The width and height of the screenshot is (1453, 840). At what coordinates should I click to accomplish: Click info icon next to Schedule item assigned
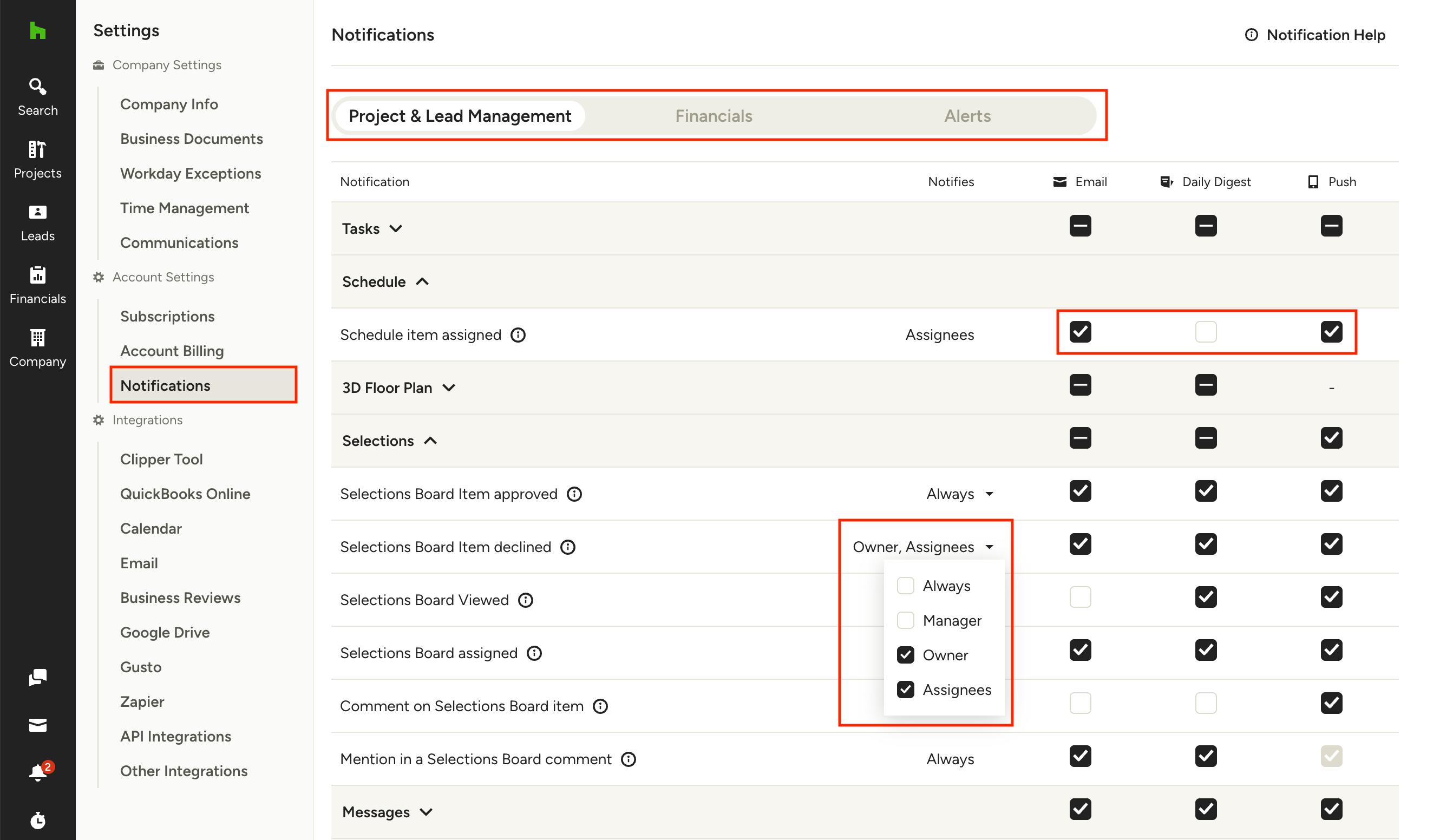(x=518, y=335)
